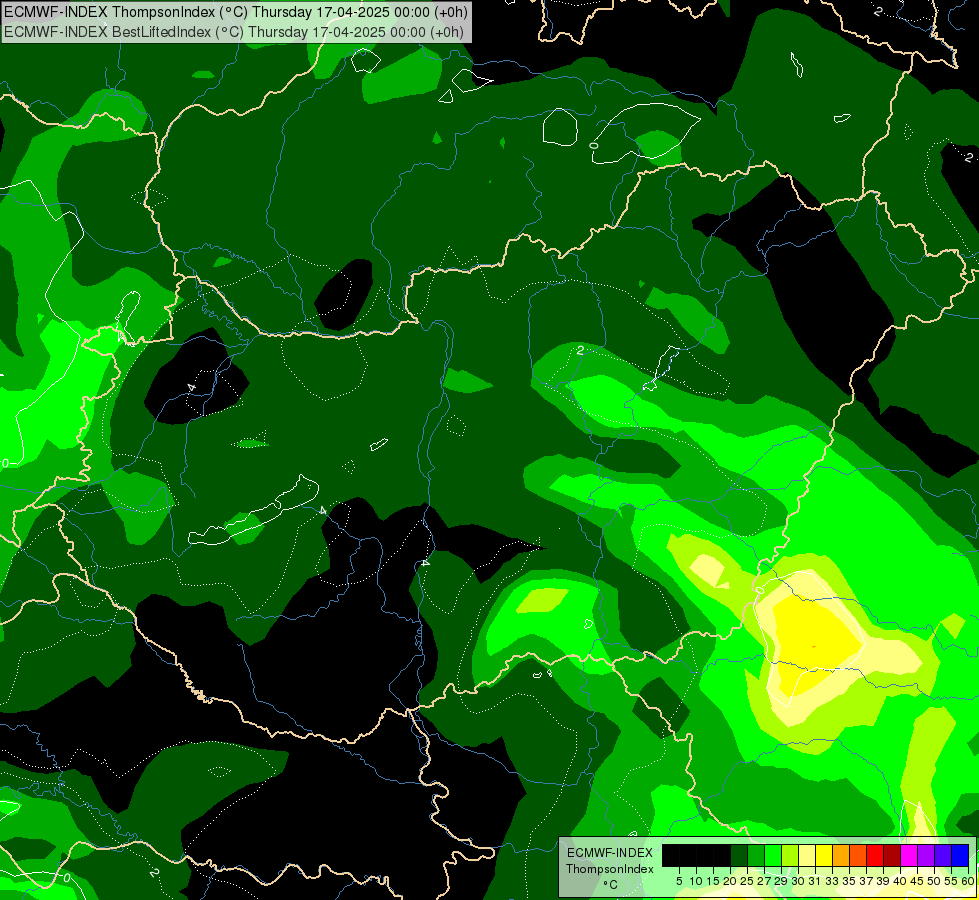The image size is (979, 900).
Task: Select the pale yellow 30–31 legend swatch
Action: [807, 855]
